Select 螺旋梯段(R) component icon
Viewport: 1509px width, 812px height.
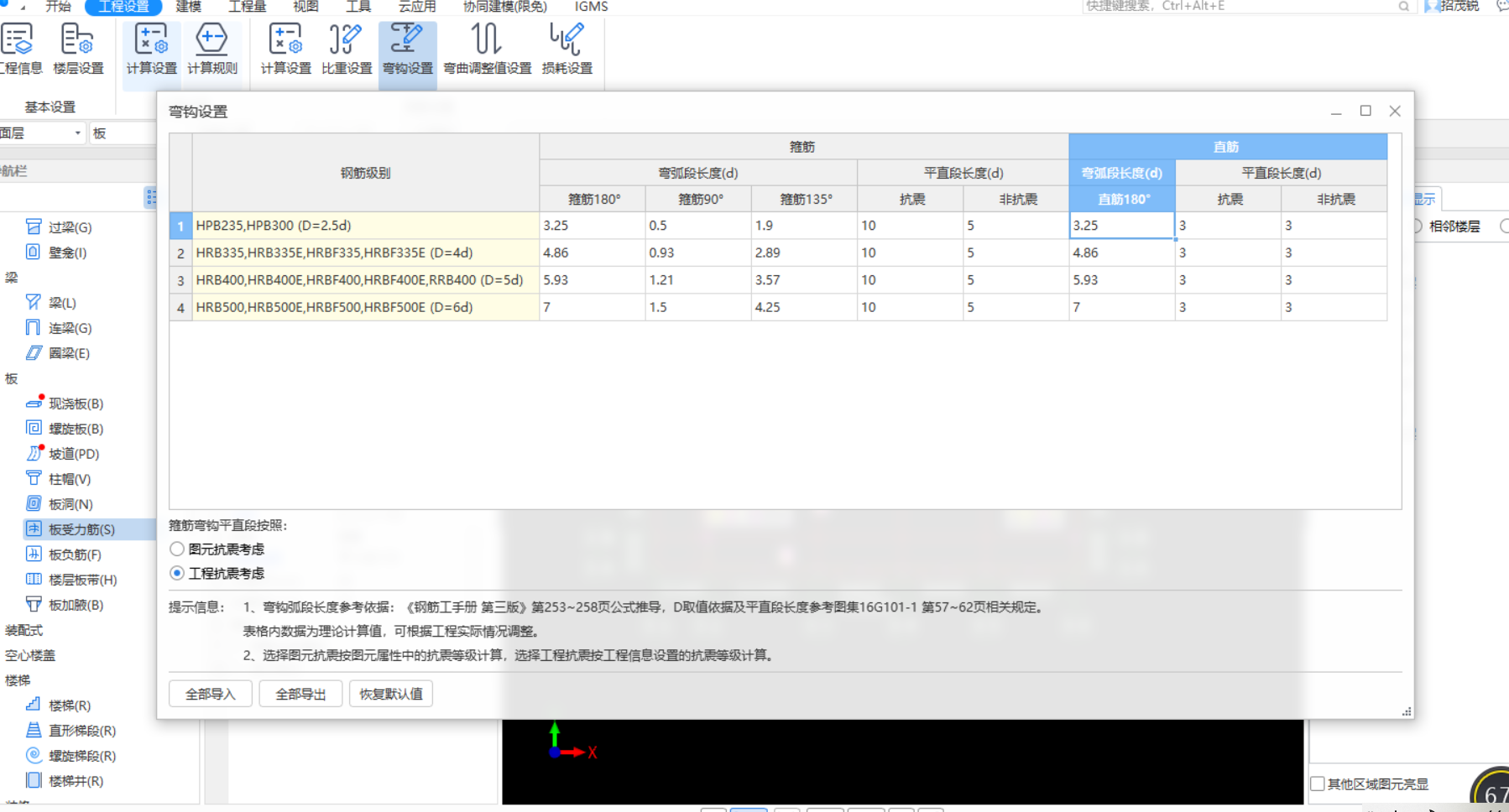point(34,755)
